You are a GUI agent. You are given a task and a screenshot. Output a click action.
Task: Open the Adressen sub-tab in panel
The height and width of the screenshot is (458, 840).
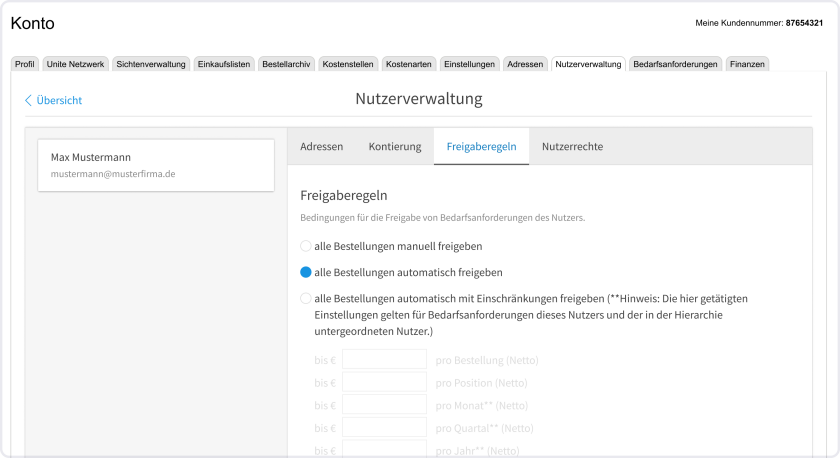pos(321,146)
